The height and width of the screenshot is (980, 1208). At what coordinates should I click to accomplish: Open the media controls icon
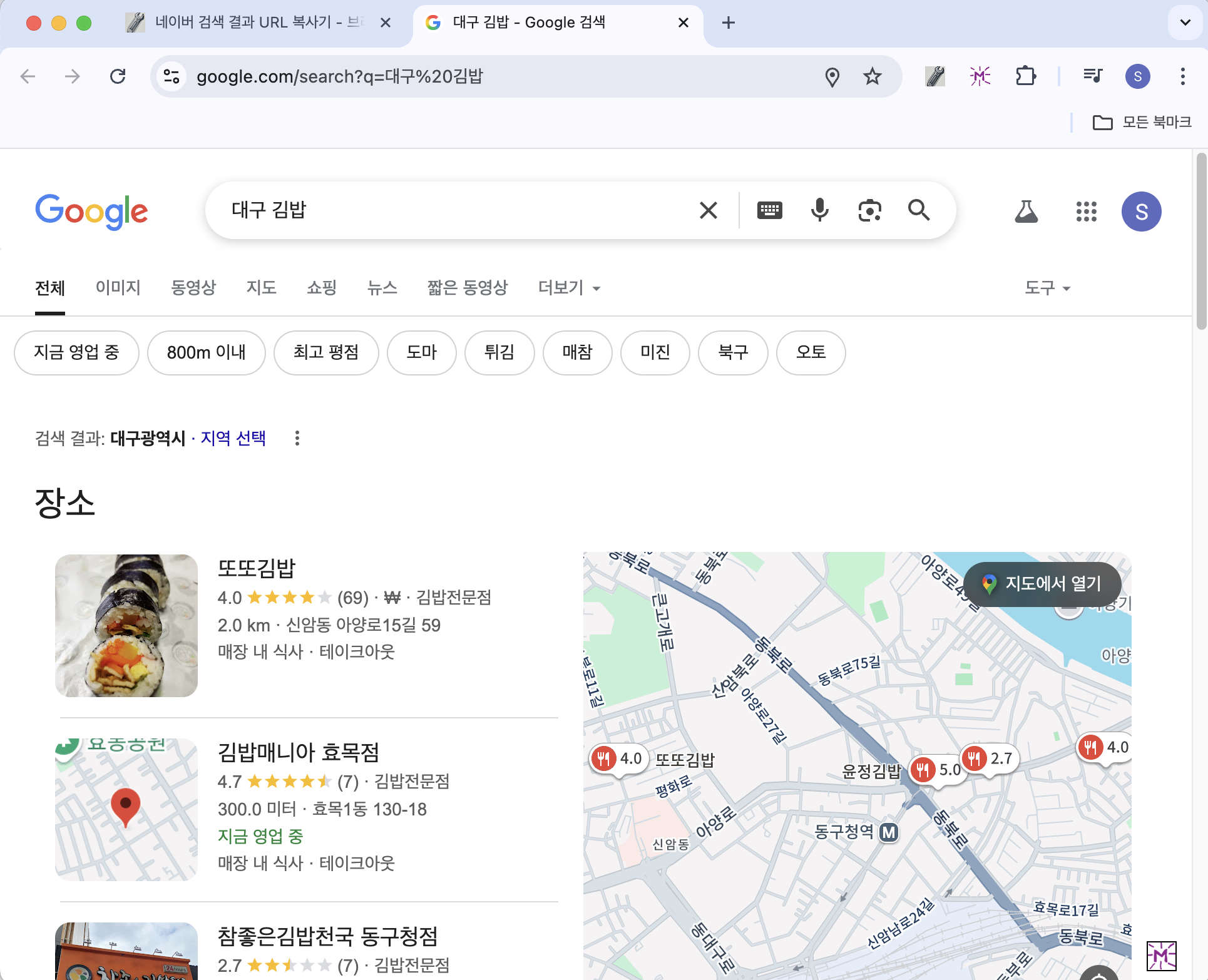(1093, 76)
